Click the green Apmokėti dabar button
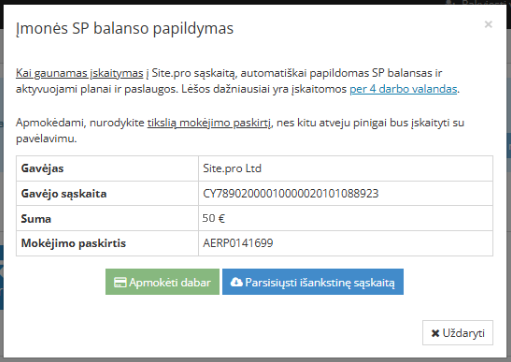 [x=162, y=282]
